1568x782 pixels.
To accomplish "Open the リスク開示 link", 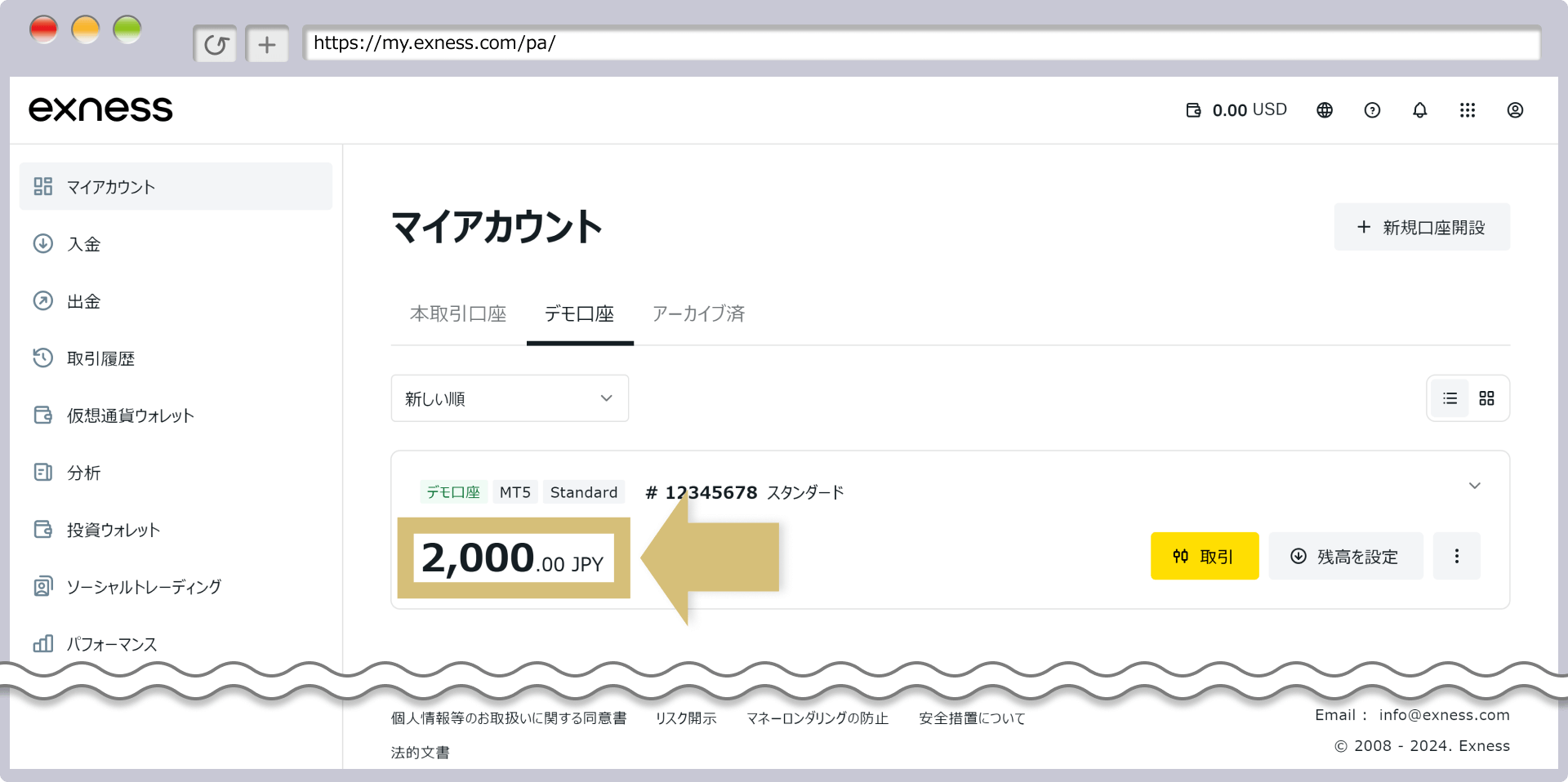I will point(686,718).
